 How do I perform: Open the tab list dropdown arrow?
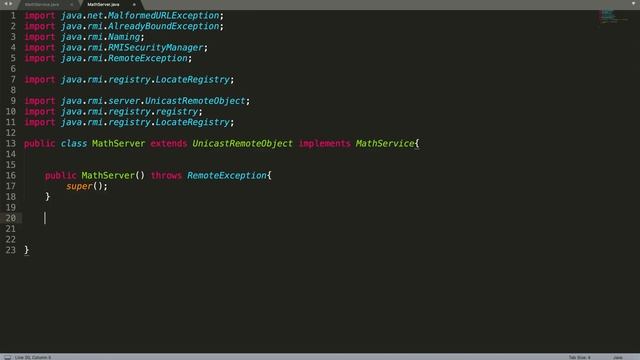[633, 4]
